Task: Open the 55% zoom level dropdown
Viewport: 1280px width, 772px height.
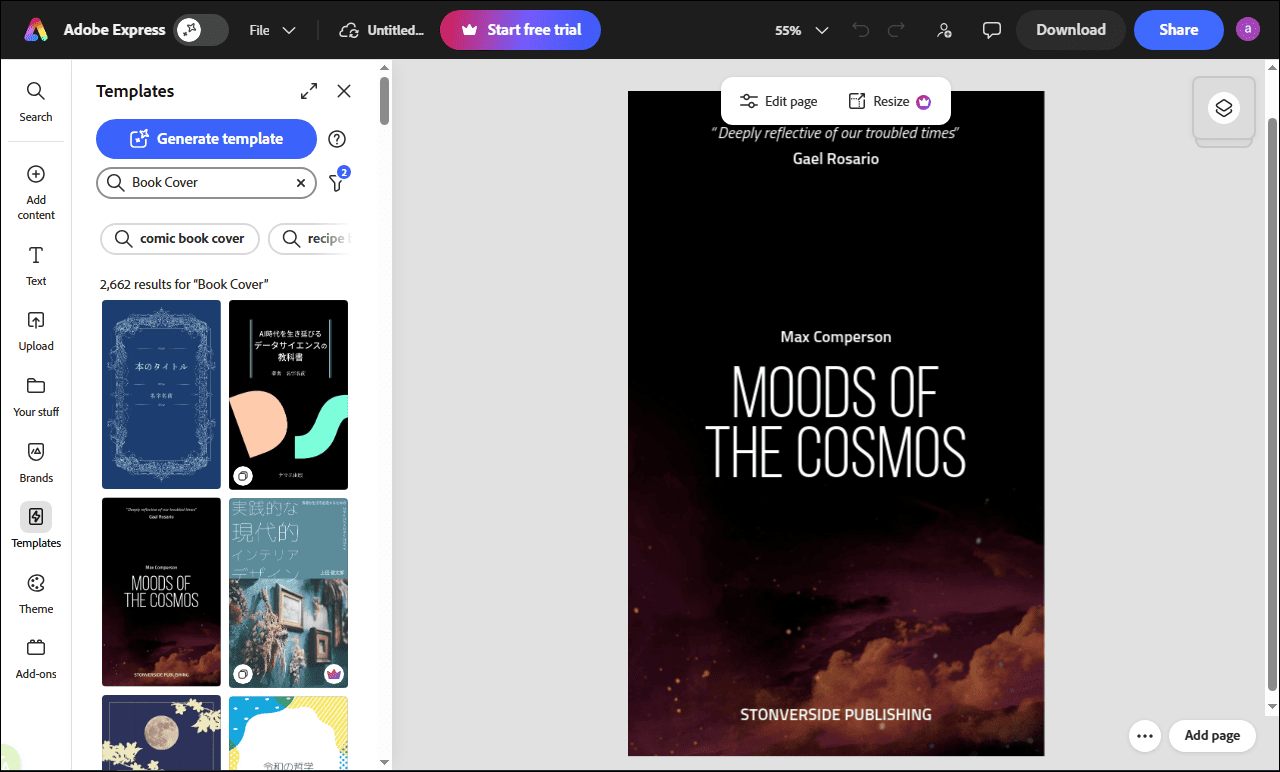Action: pos(800,30)
